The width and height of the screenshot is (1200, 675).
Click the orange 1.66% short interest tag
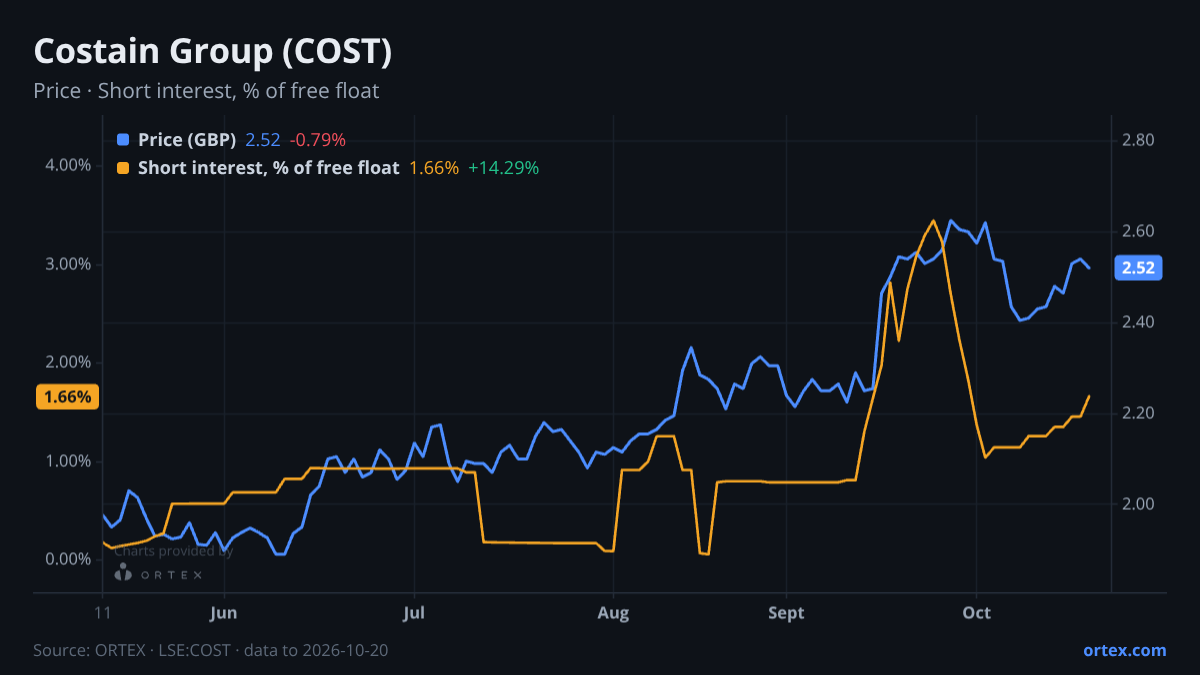point(67,397)
